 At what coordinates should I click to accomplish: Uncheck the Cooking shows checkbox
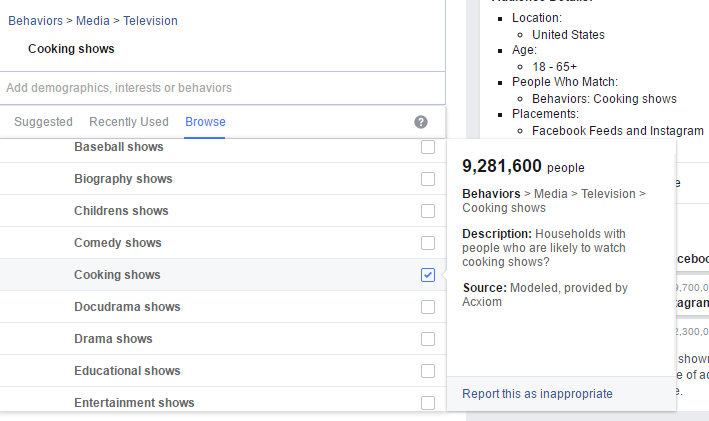point(428,275)
